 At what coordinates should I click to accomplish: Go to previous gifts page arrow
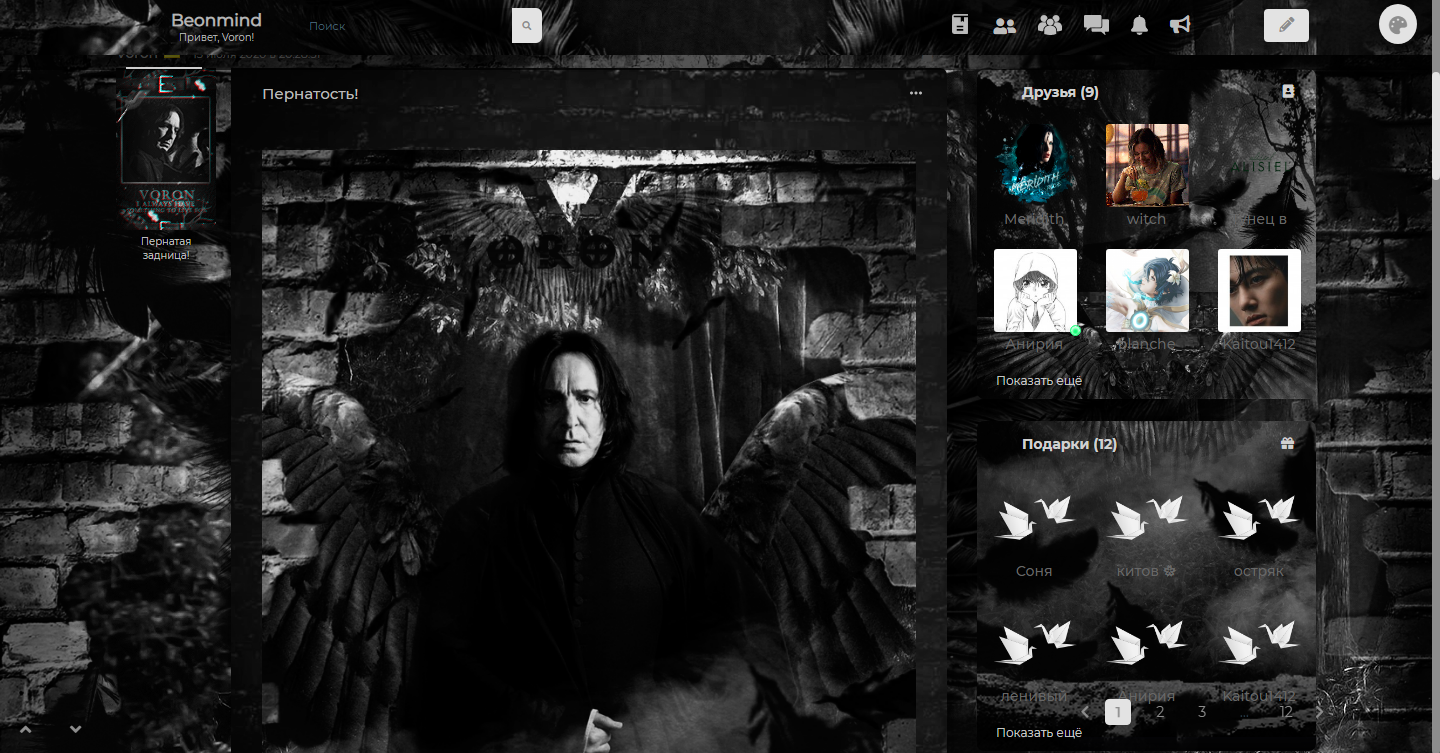pos(1086,712)
